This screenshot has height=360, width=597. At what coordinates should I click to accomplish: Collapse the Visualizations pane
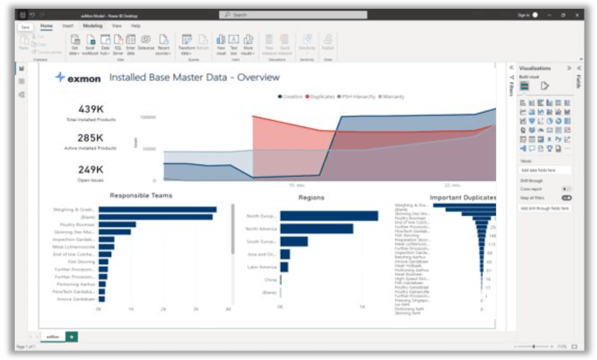pos(569,68)
